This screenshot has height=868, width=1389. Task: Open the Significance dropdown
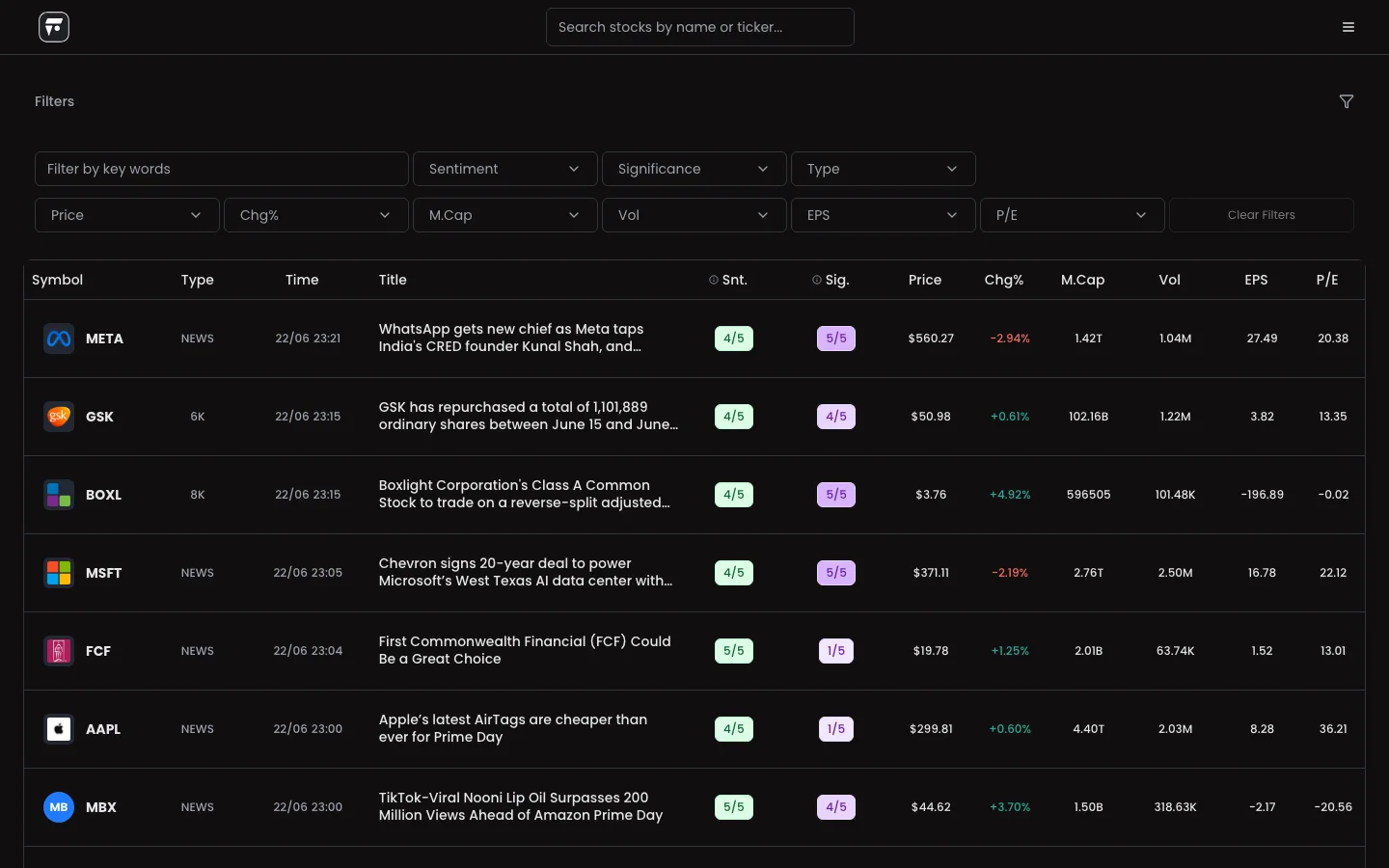pyautogui.click(x=694, y=169)
